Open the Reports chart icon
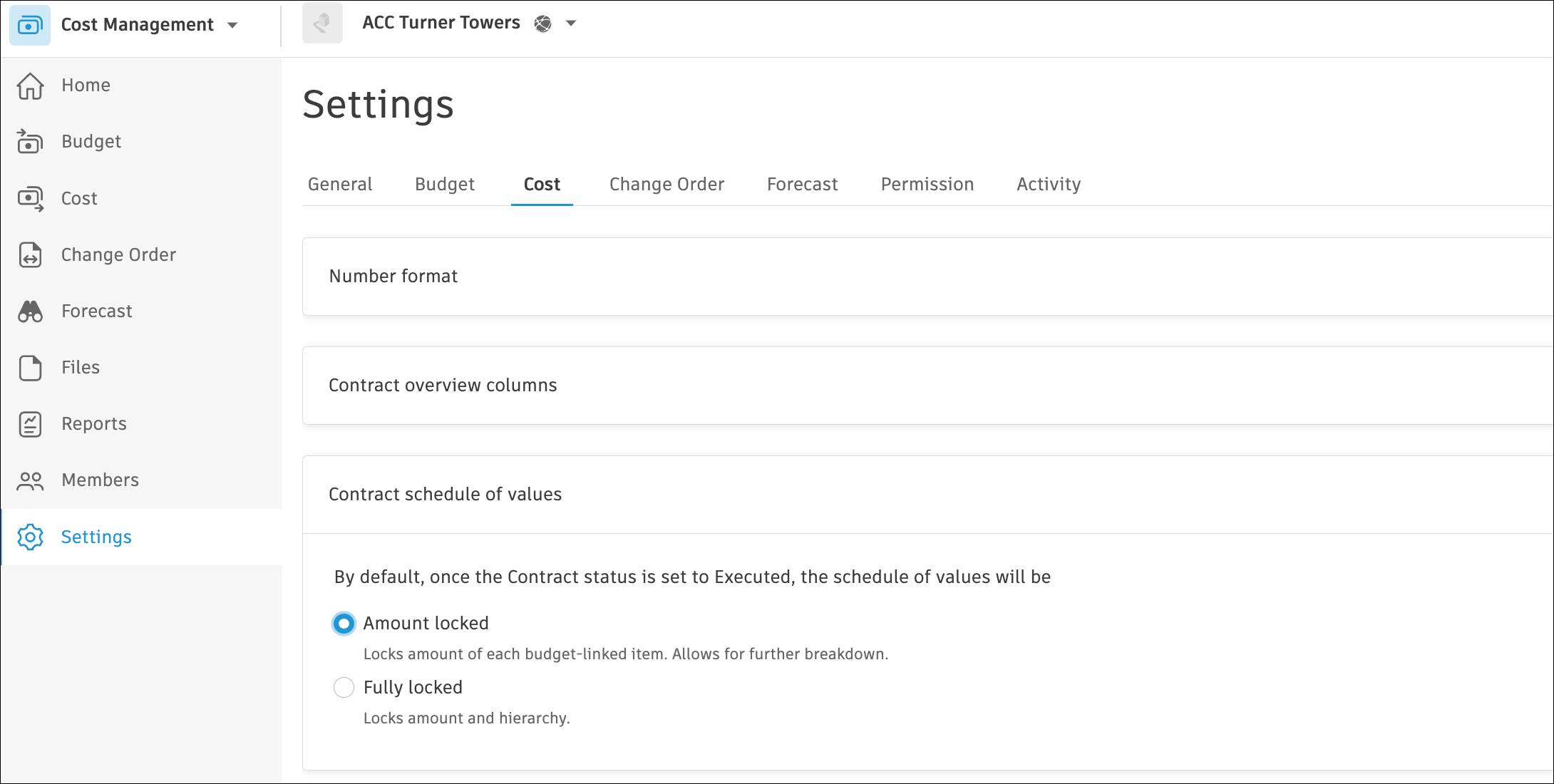 tap(30, 424)
